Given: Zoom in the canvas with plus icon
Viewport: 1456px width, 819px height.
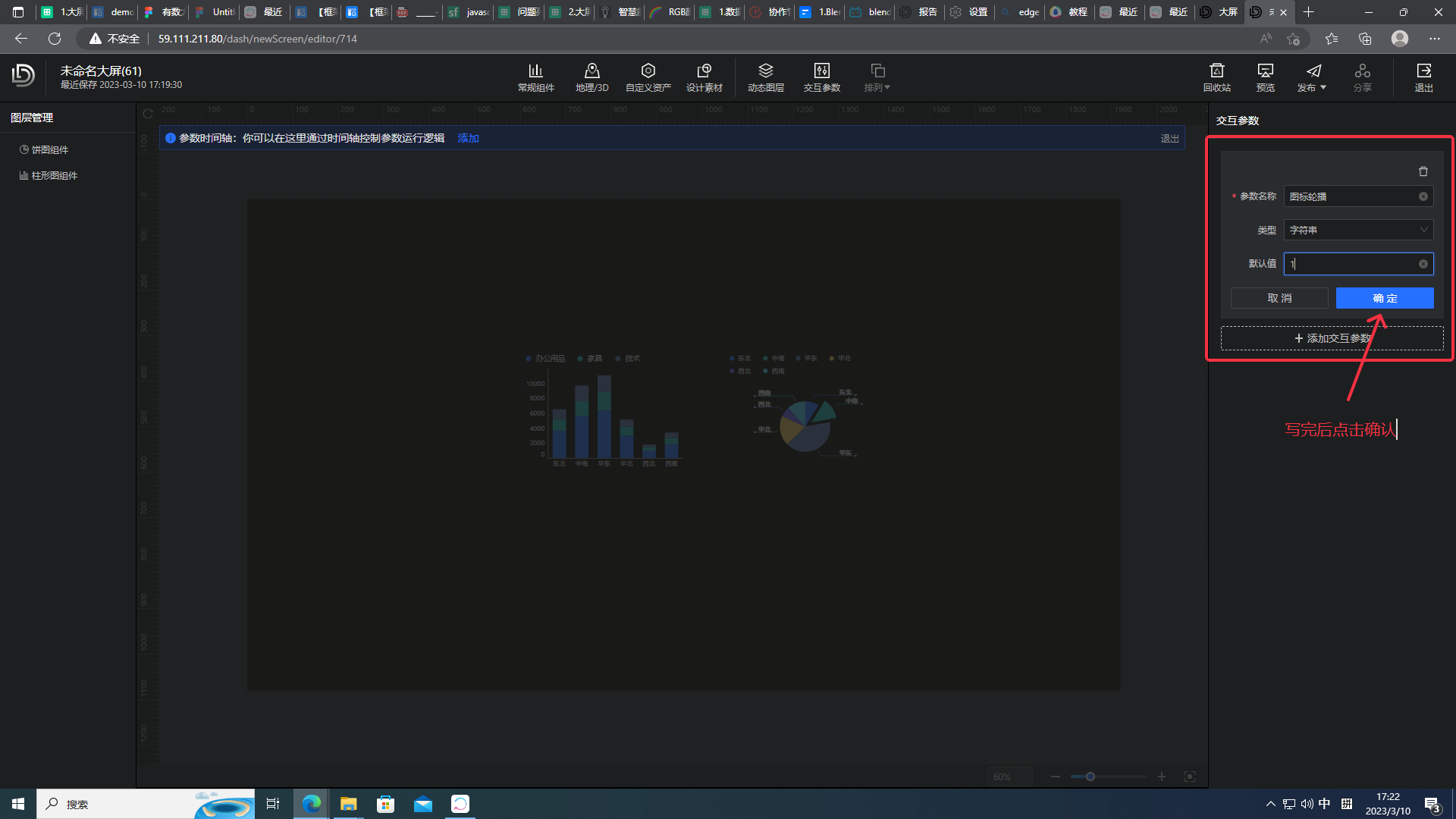Looking at the screenshot, I should [x=1161, y=777].
